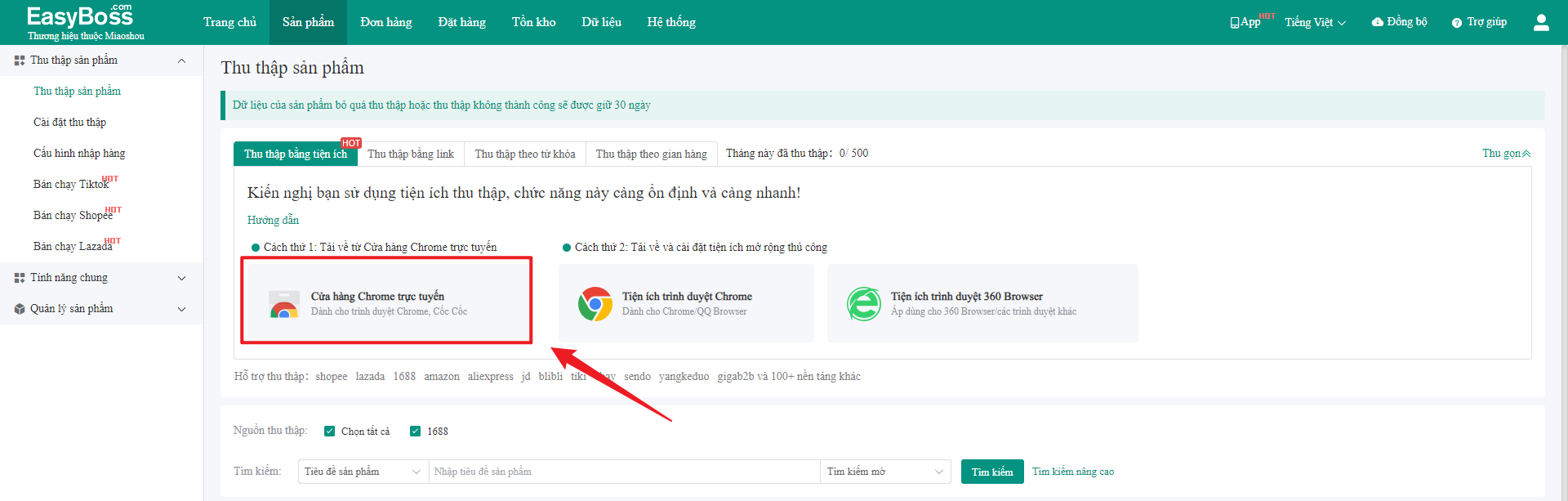This screenshot has width=1568, height=501.
Task: Collapse the panel with Thu gọn
Action: 1507,154
